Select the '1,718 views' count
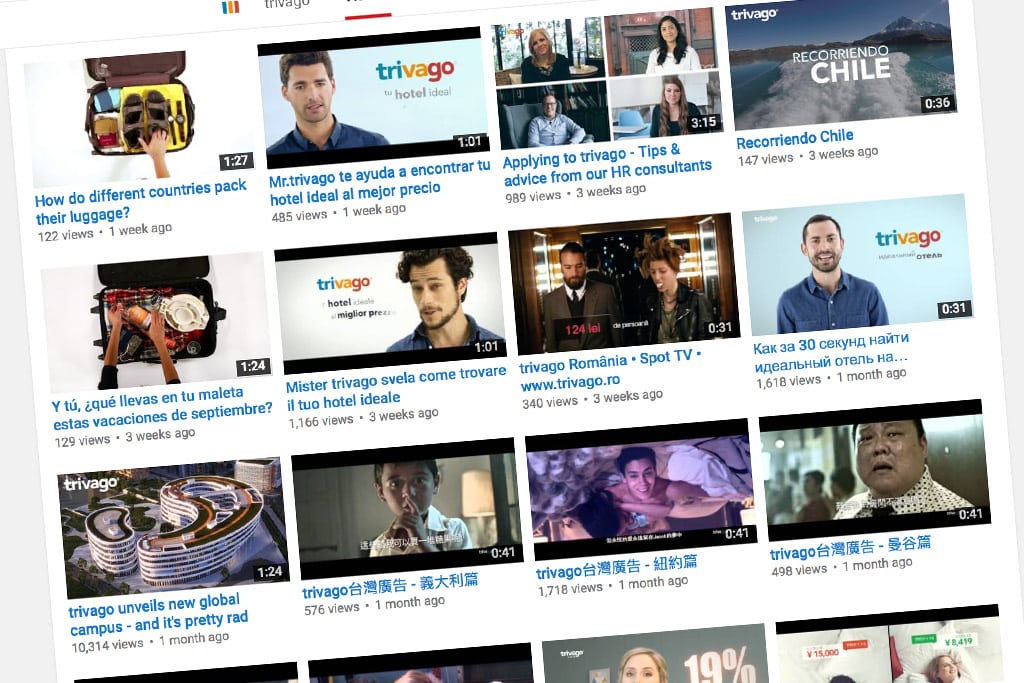The height and width of the screenshot is (683, 1024). tap(570, 589)
